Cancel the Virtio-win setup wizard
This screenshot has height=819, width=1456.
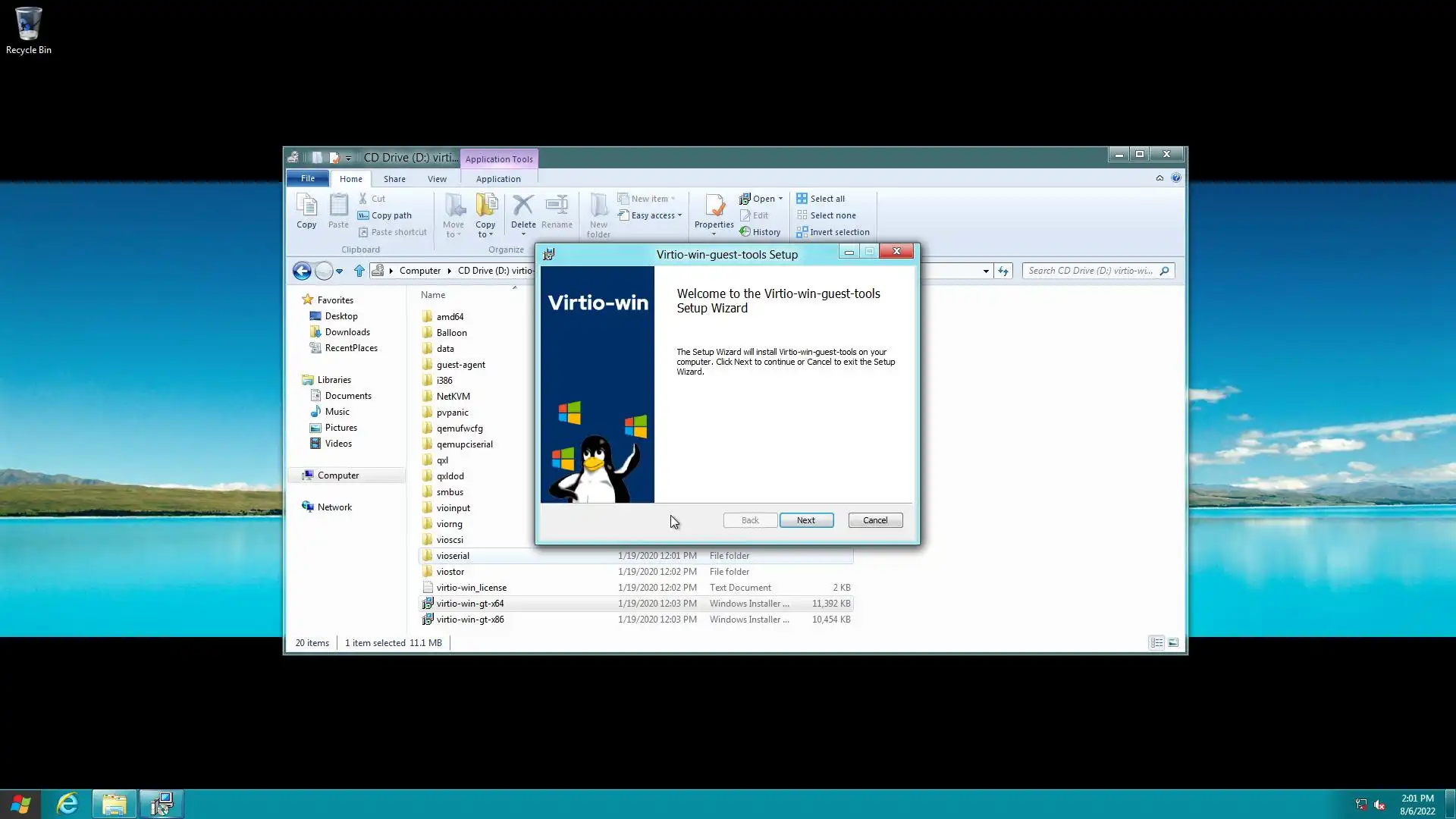point(875,520)
